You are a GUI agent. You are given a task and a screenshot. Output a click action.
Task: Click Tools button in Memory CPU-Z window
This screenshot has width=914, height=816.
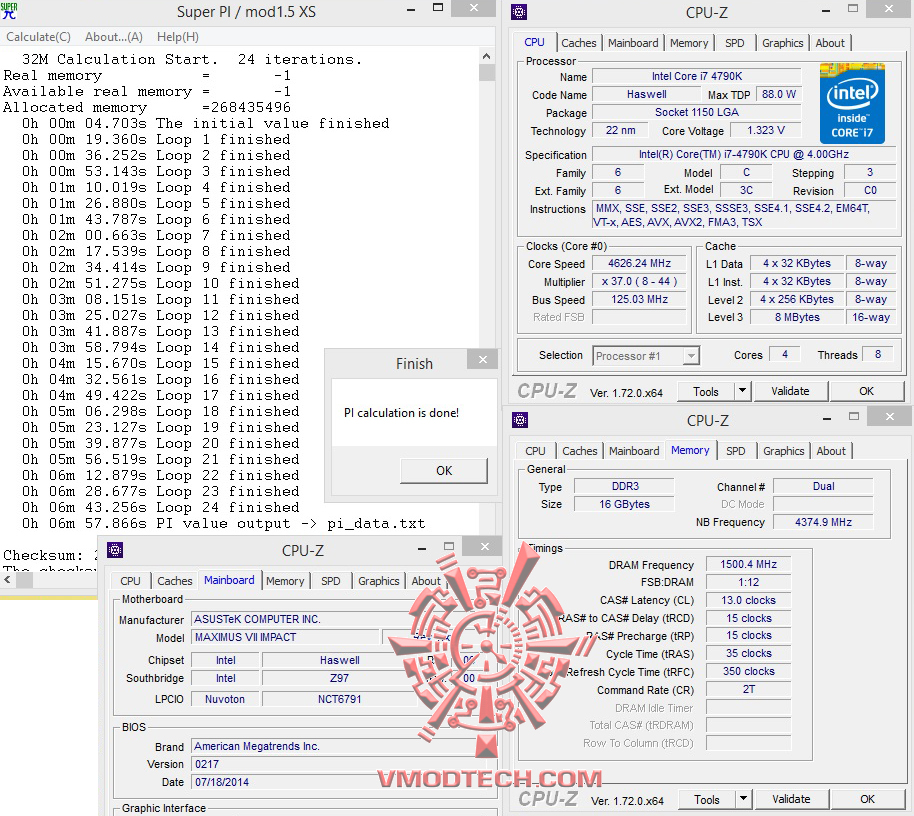tap(706, 800)
